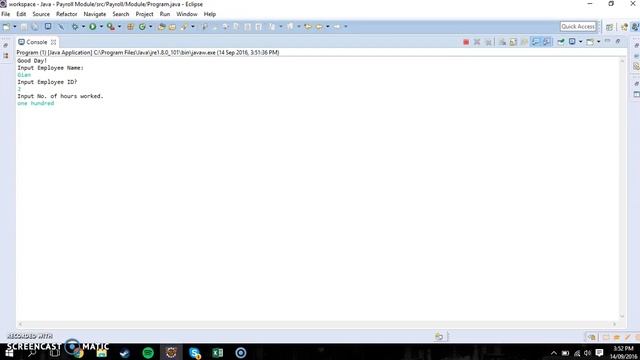The height and width of the screenshot is (360, 640).
Task: Click Open Console icon
Action: coord(590,42)
